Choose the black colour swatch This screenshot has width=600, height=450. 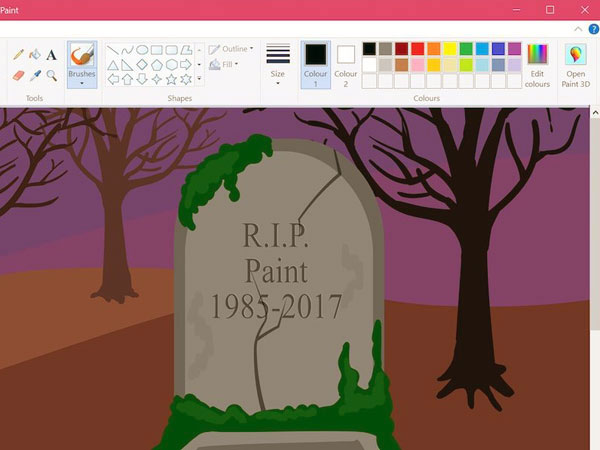click(369, 49)
